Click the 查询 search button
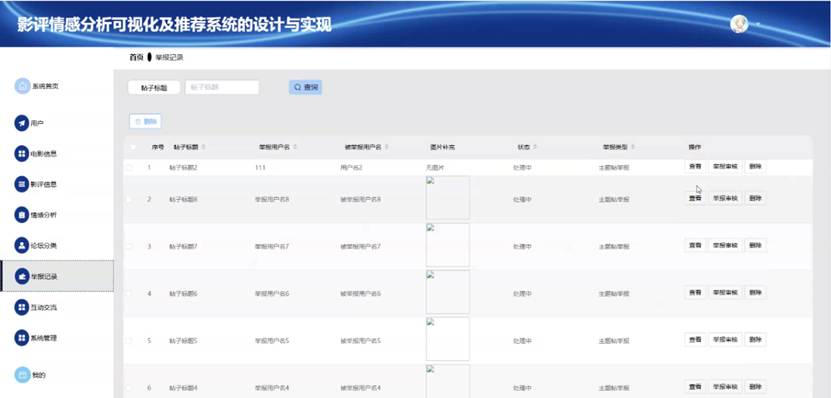 305,87
